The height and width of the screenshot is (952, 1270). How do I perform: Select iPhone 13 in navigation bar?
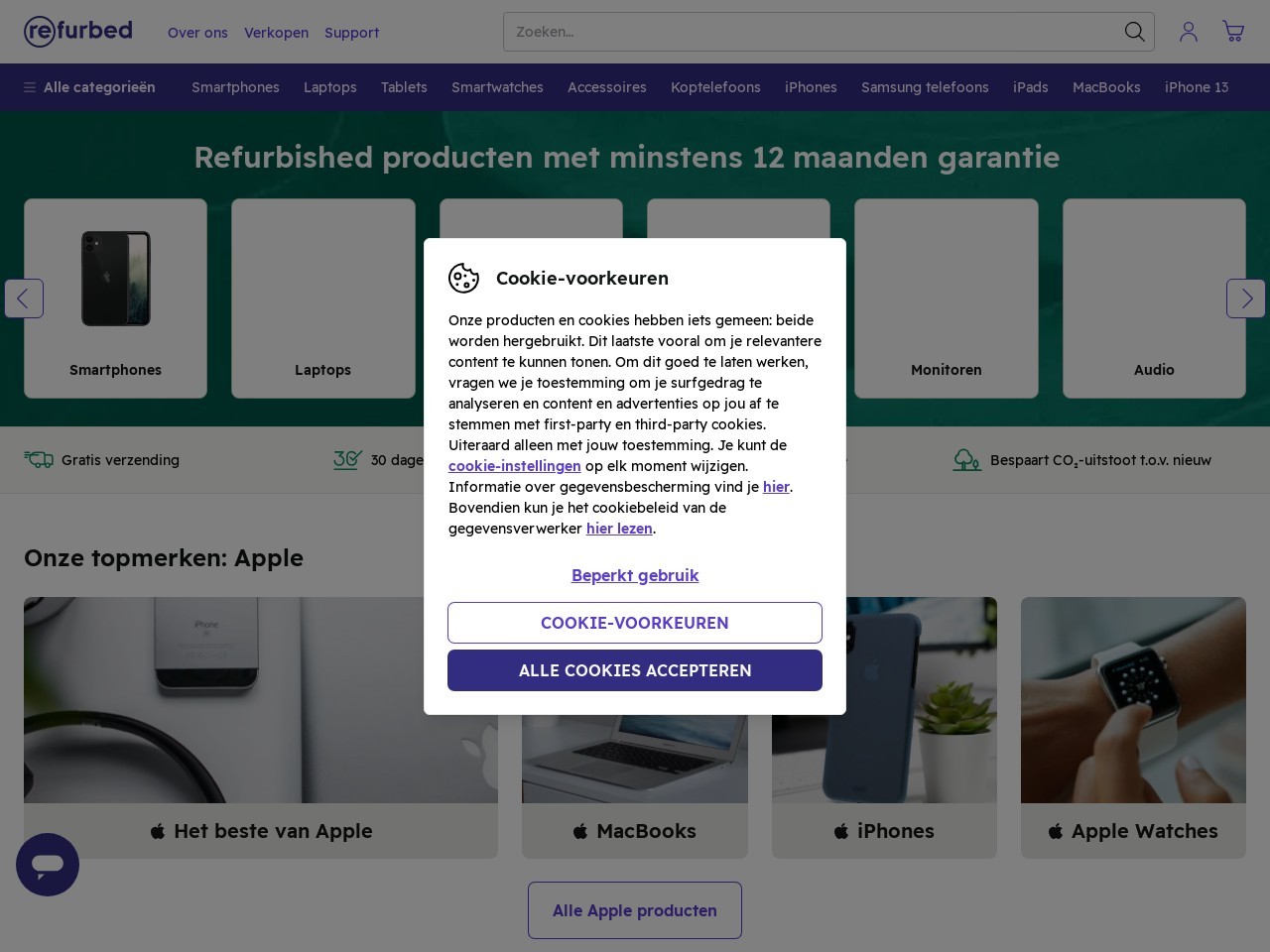[x=1197, y=87]
